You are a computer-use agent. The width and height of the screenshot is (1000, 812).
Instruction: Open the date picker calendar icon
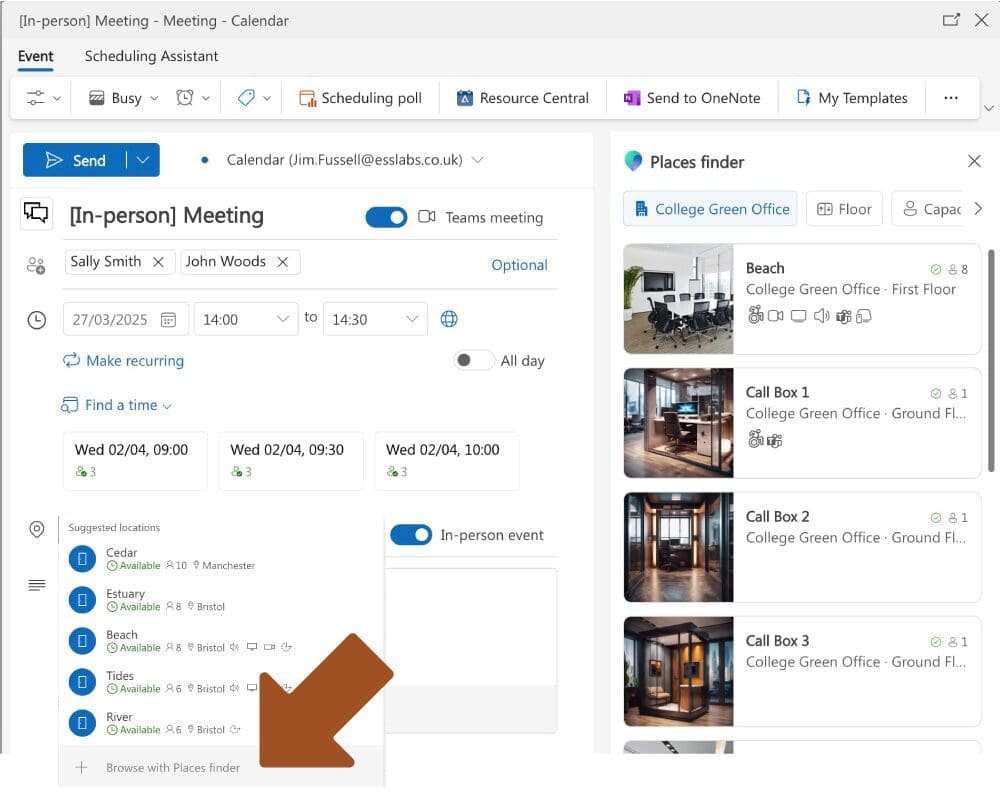click(x=168, y=320)
